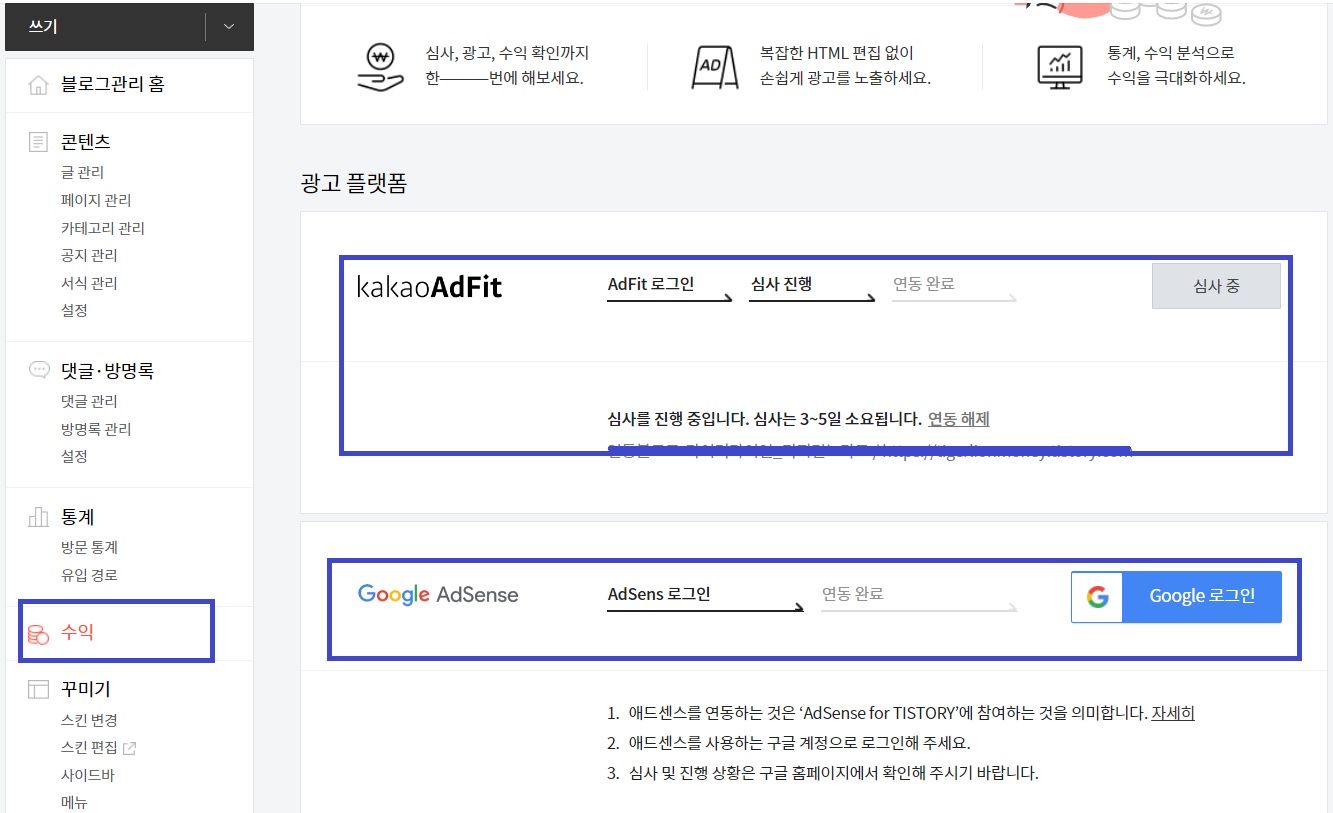Image resolution: width=1333 pixels, height=813 pixels.
Task: Select 카테고리 관리 menu item
Action: (x=102, y=228)
